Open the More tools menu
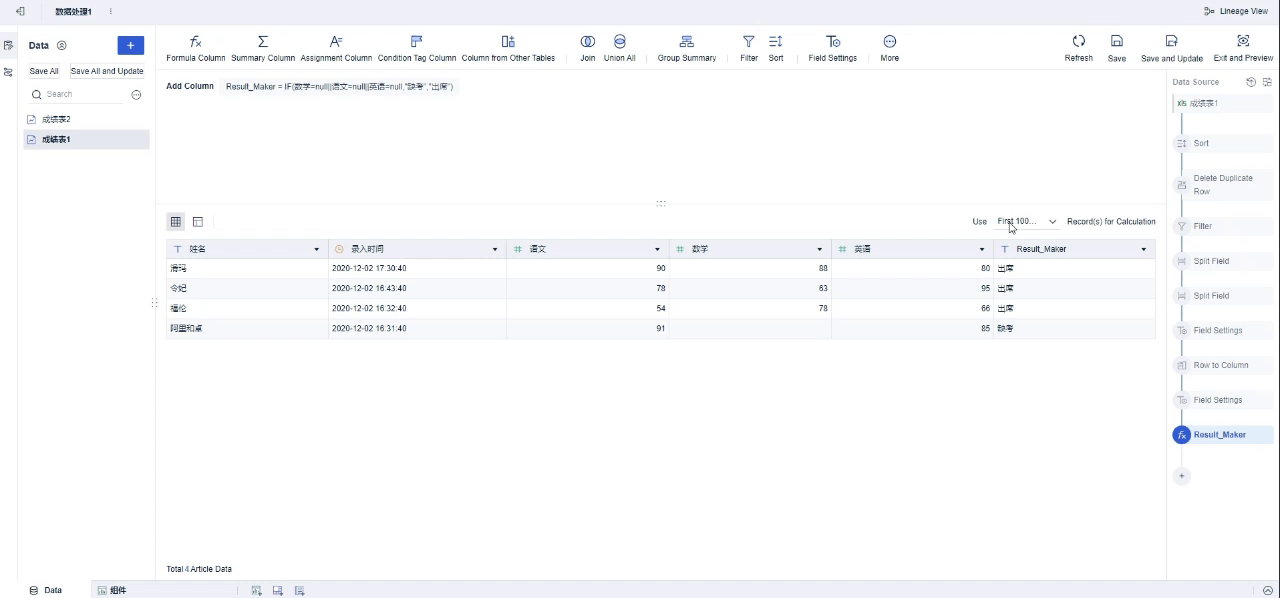This screenshot has height=598, width=1280. tap(890, 48)
